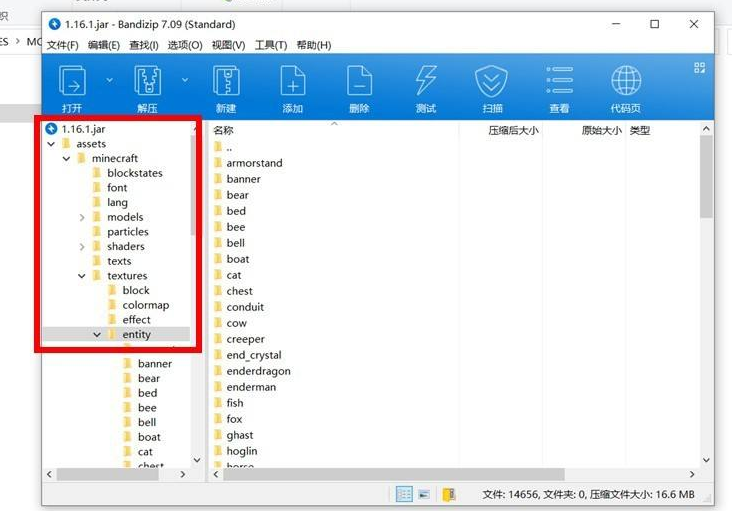Click tree pane horizontal scrollbar left arrow

[49, 475]
